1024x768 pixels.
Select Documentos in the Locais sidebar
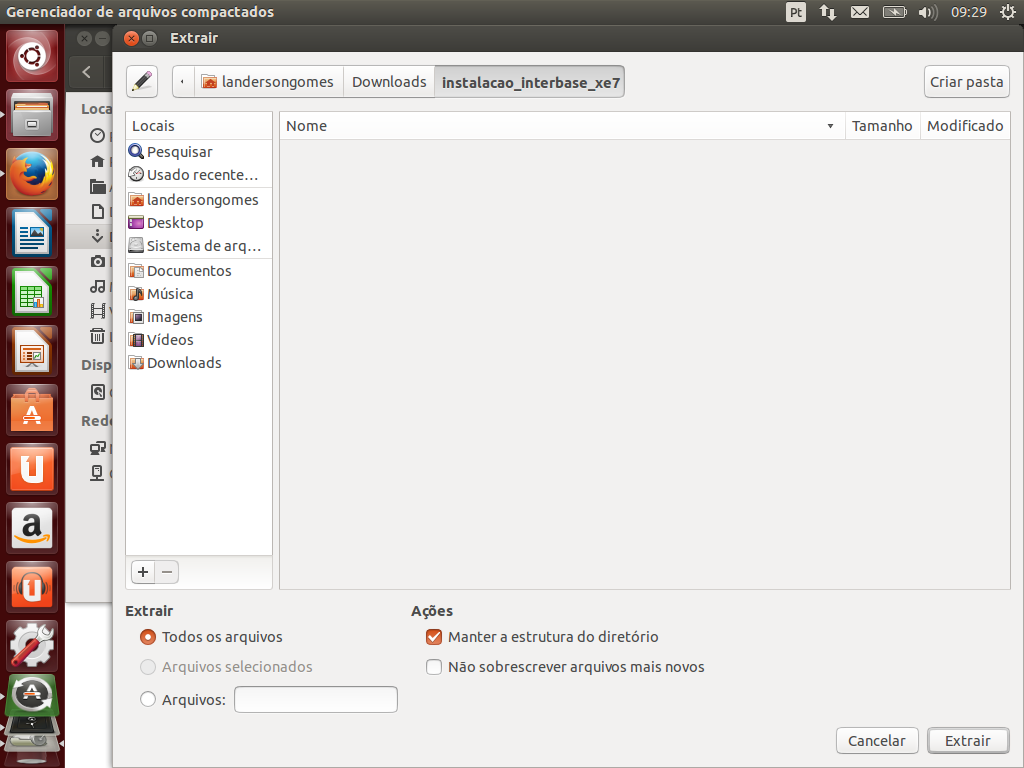coord(188,271)
